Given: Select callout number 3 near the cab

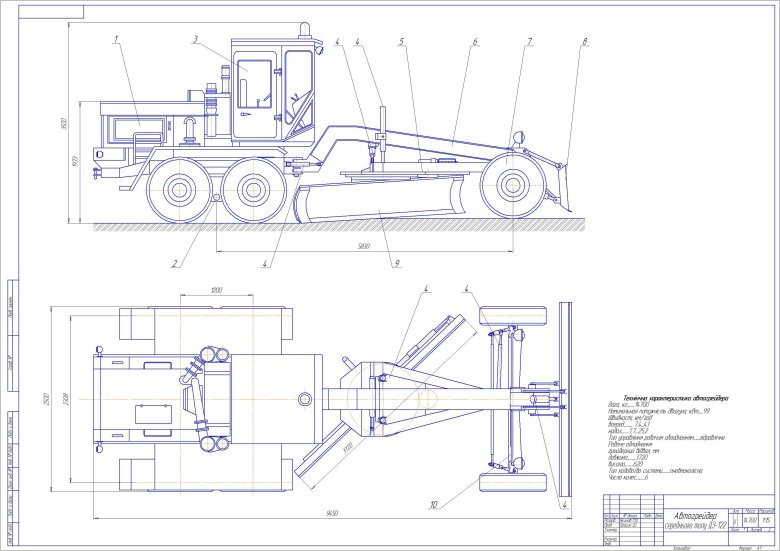Looking at the screenshot, I should pyautogui.click(x=196, y=39).
